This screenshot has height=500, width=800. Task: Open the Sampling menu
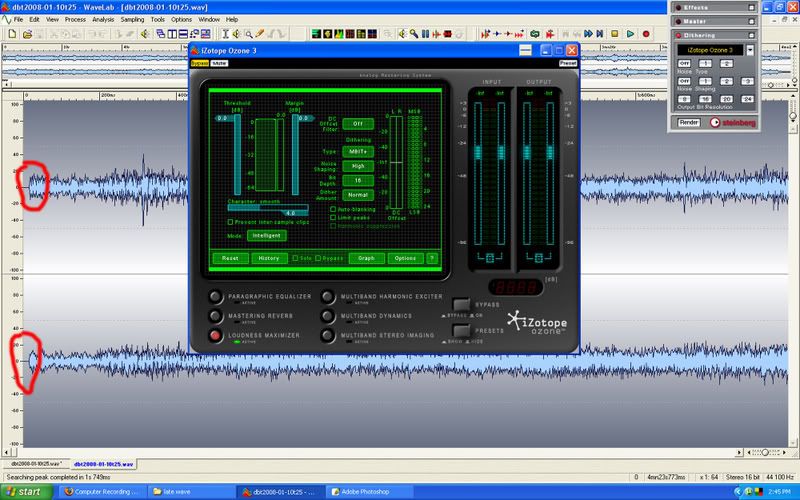pyautogui.click(x=132, y=19)
